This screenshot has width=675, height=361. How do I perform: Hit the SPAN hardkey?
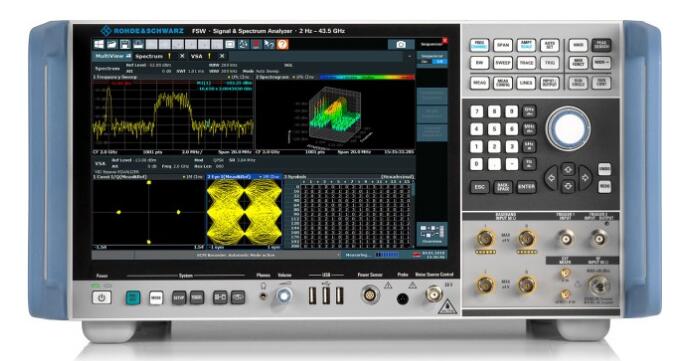(502, 45)
